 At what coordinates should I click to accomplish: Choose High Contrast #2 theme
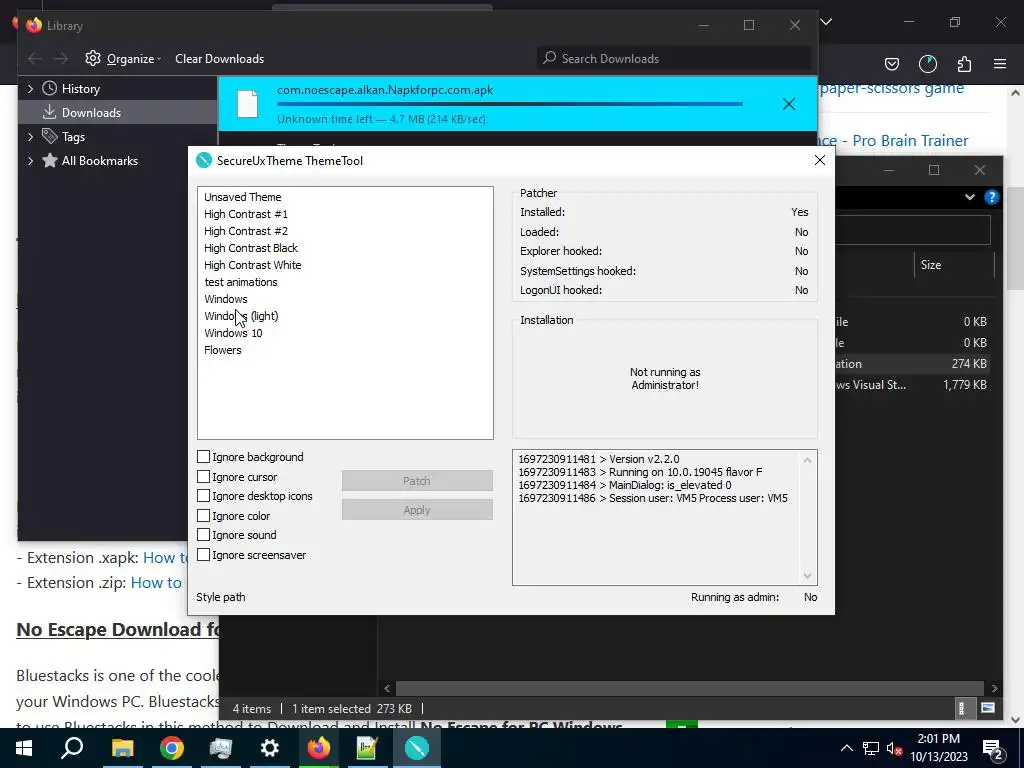[246, 231]
